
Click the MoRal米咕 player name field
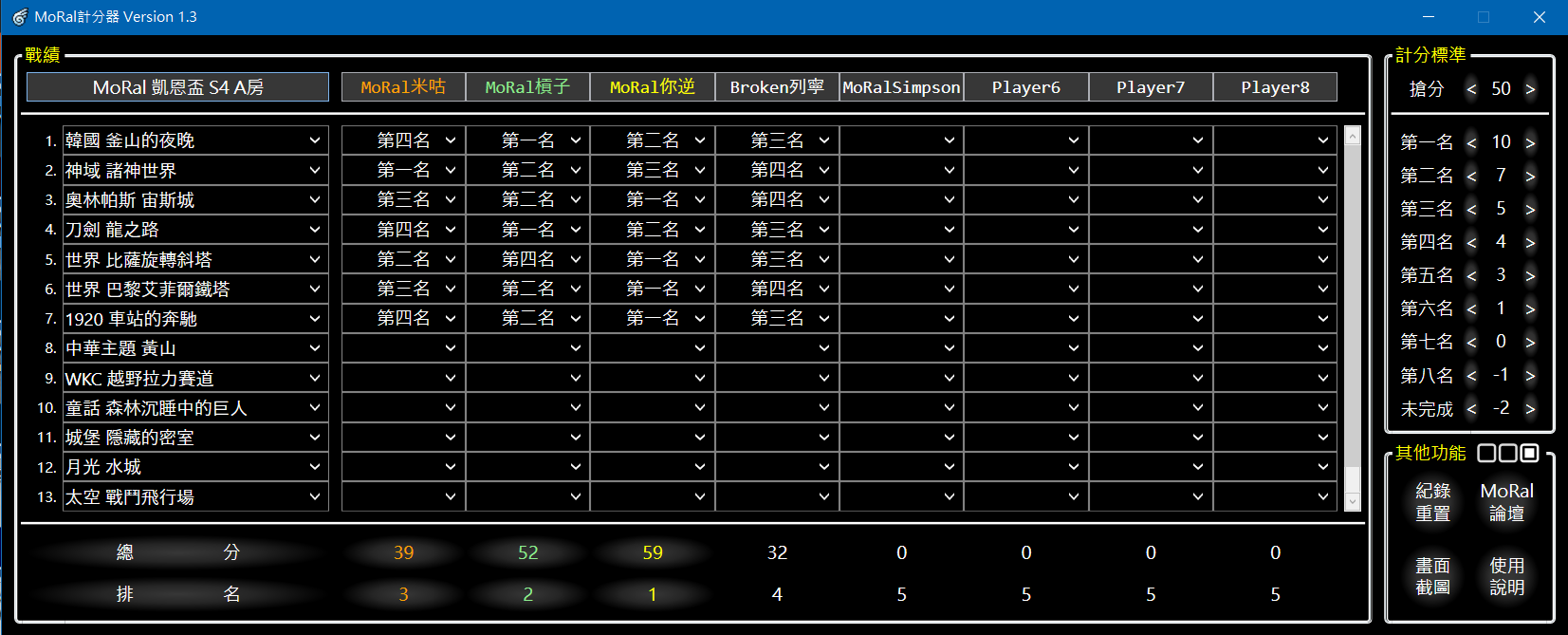403,87
